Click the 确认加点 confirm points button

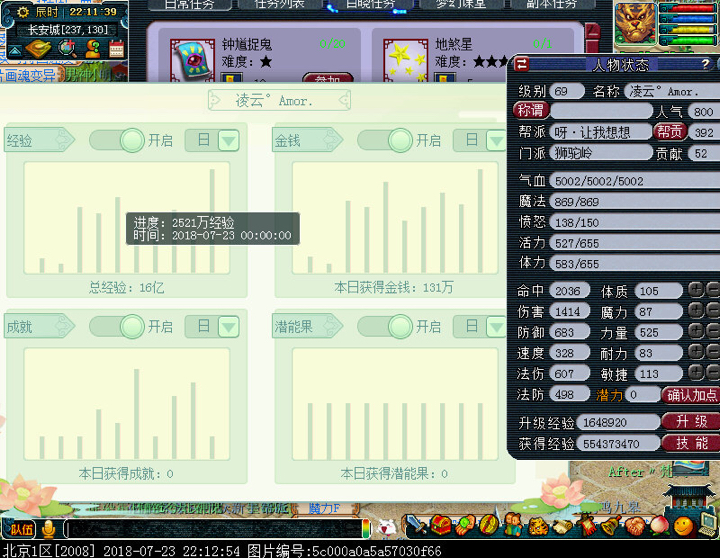[x=692, y=395]
